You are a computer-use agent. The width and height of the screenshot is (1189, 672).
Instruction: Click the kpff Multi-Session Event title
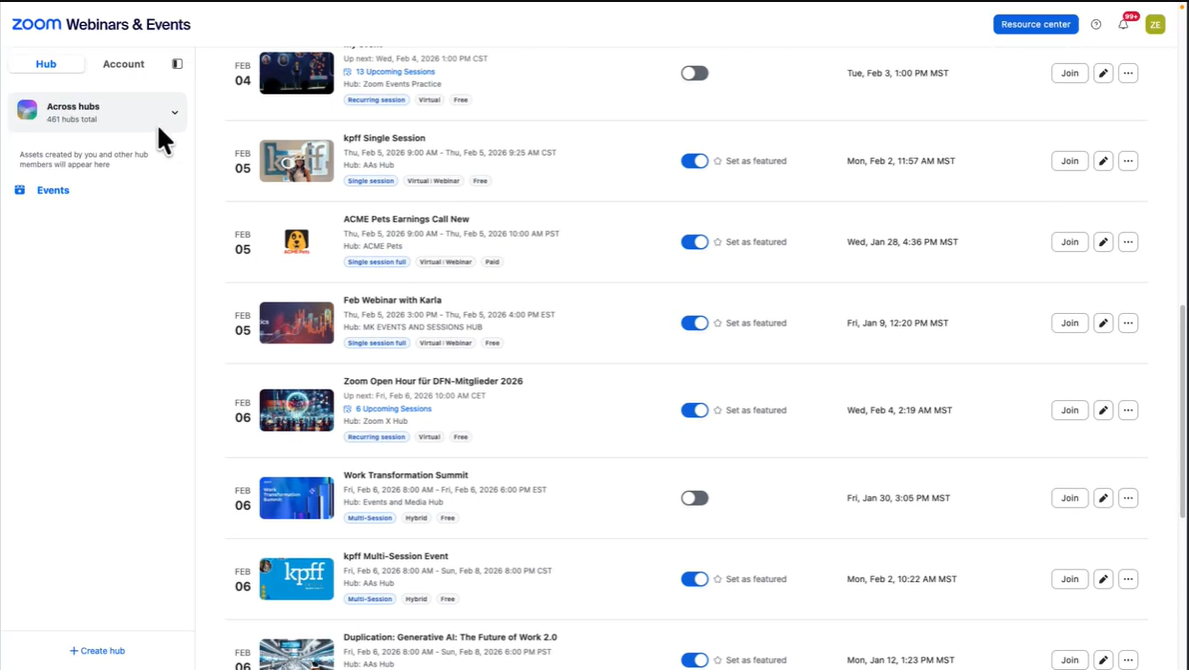(396, 557)
